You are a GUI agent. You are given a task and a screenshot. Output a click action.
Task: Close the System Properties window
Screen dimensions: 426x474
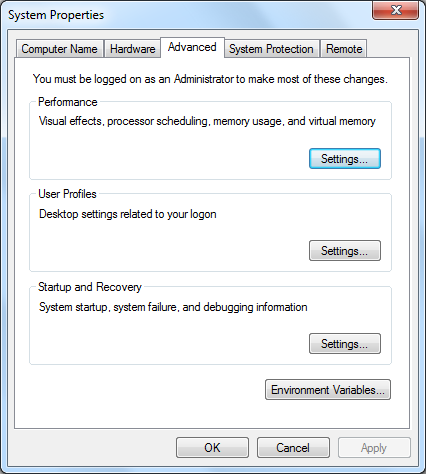pos(395,10)
